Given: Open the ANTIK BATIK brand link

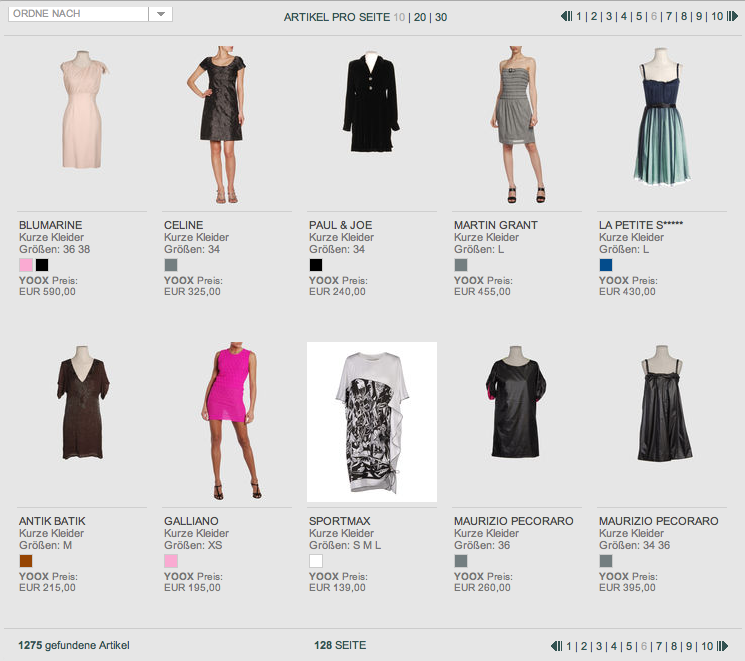Looking at the screenshot, I should pos(52,521).
